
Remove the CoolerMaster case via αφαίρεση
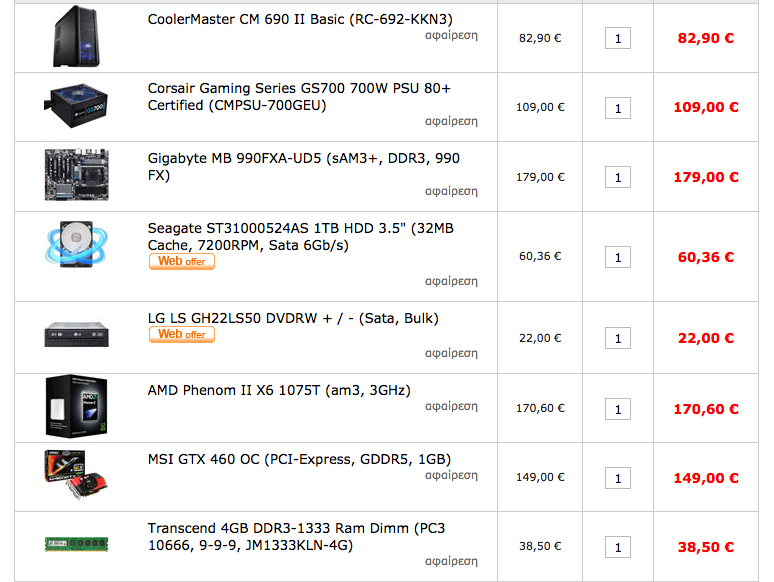(451, 36)
